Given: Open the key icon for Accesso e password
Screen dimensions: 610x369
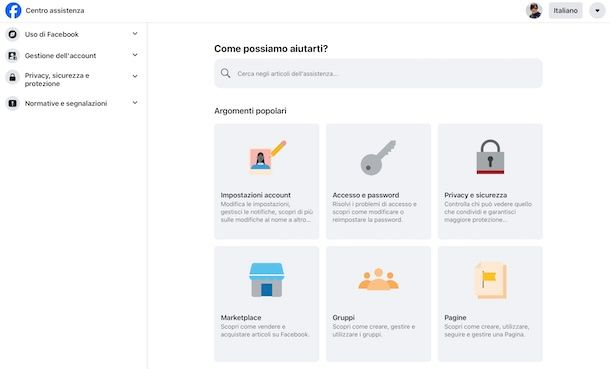Looking at the screenshot, I should [x=378, y=157].
